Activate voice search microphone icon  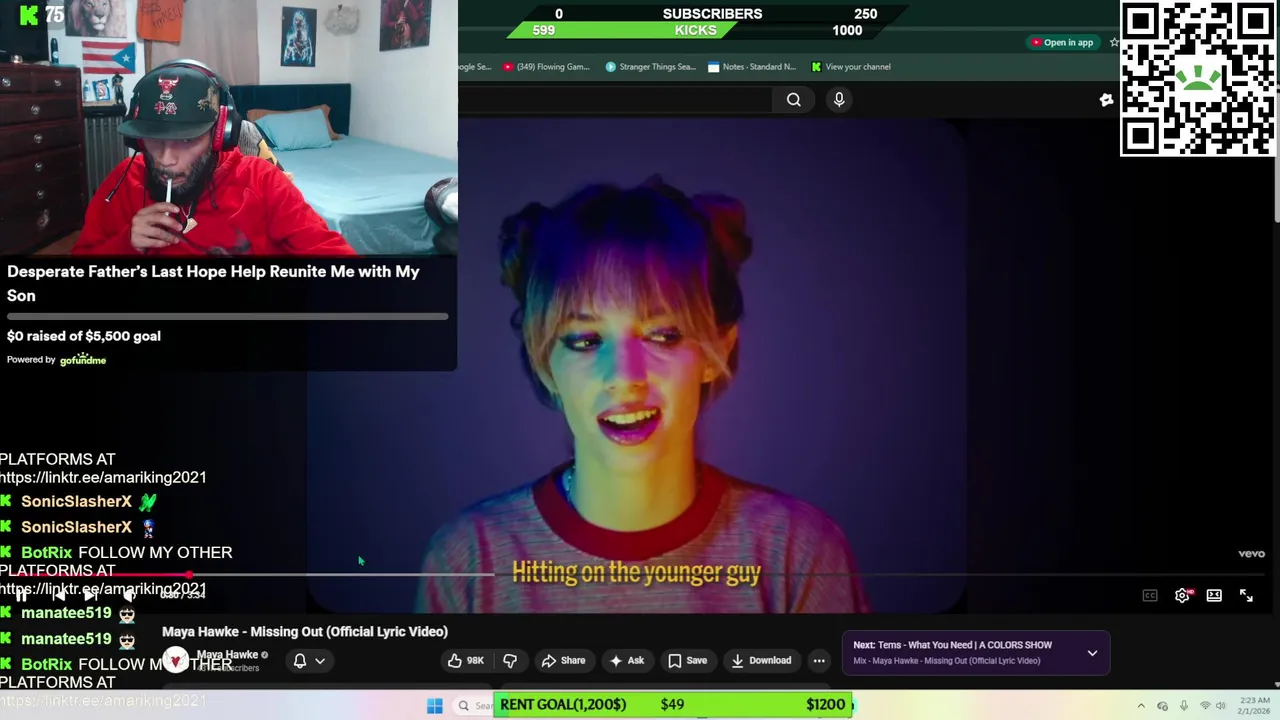click(x=839, y=99)
